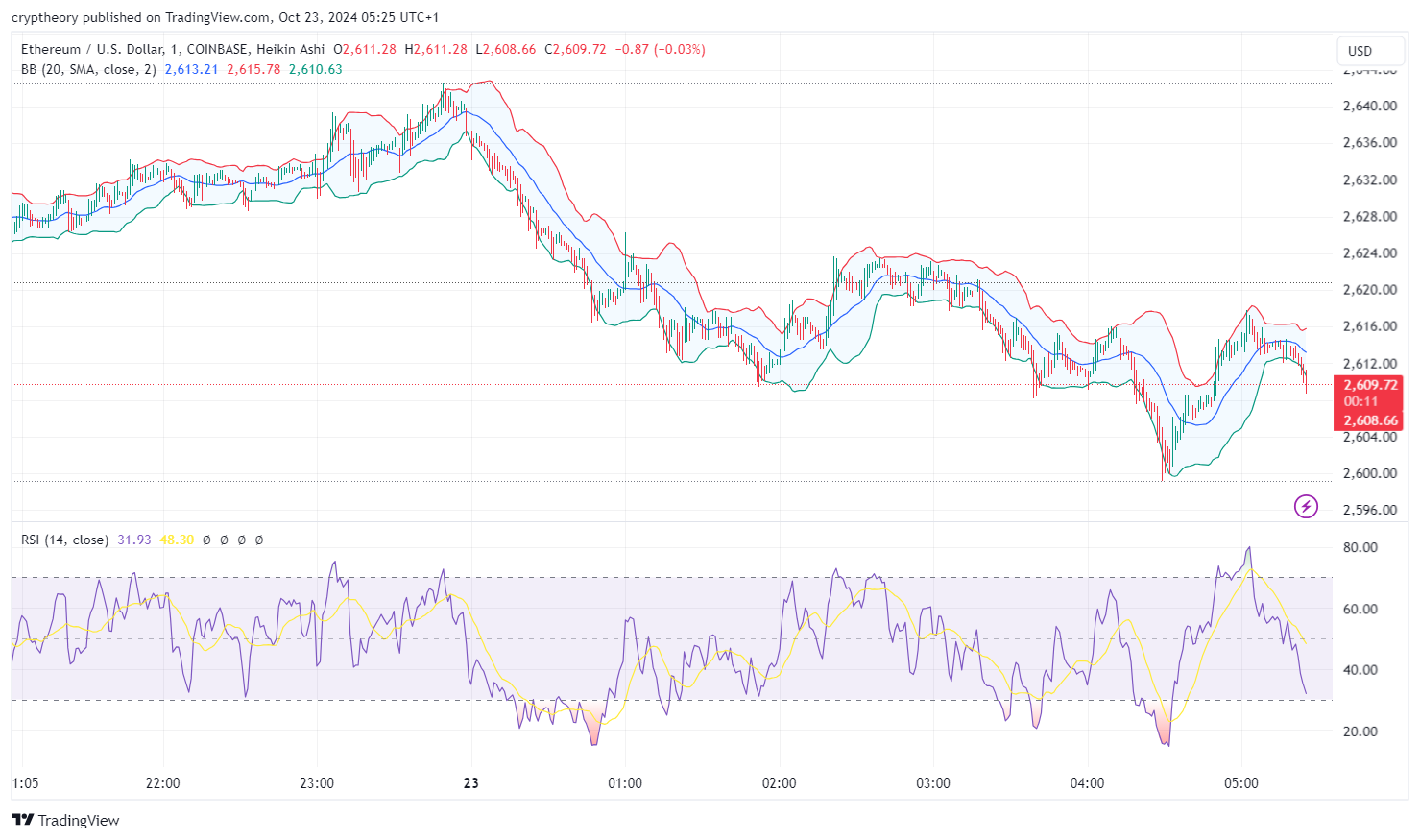This screenshot has height=840, width=1420.
Task: Click the 22:00 time axis label
Action: (x=162, y=782)
